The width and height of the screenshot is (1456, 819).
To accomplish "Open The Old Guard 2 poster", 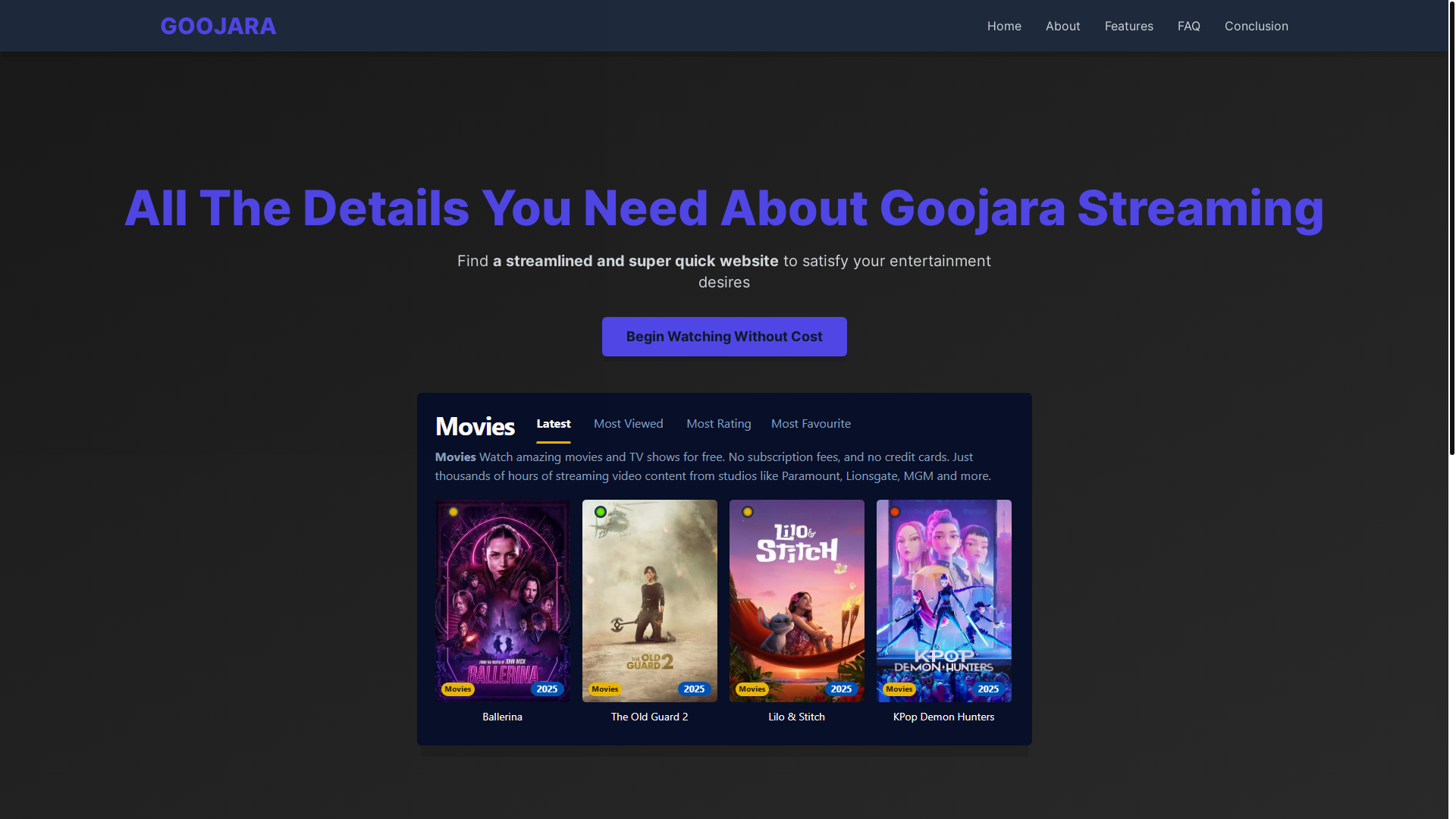I will (x=649, y=601).
